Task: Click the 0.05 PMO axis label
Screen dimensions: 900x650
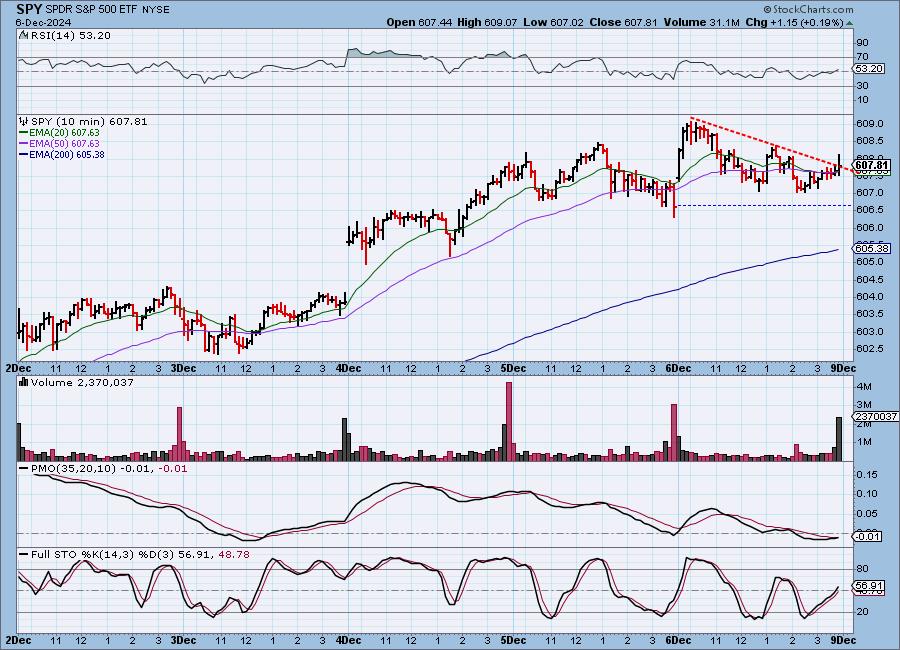Action: 866,514
